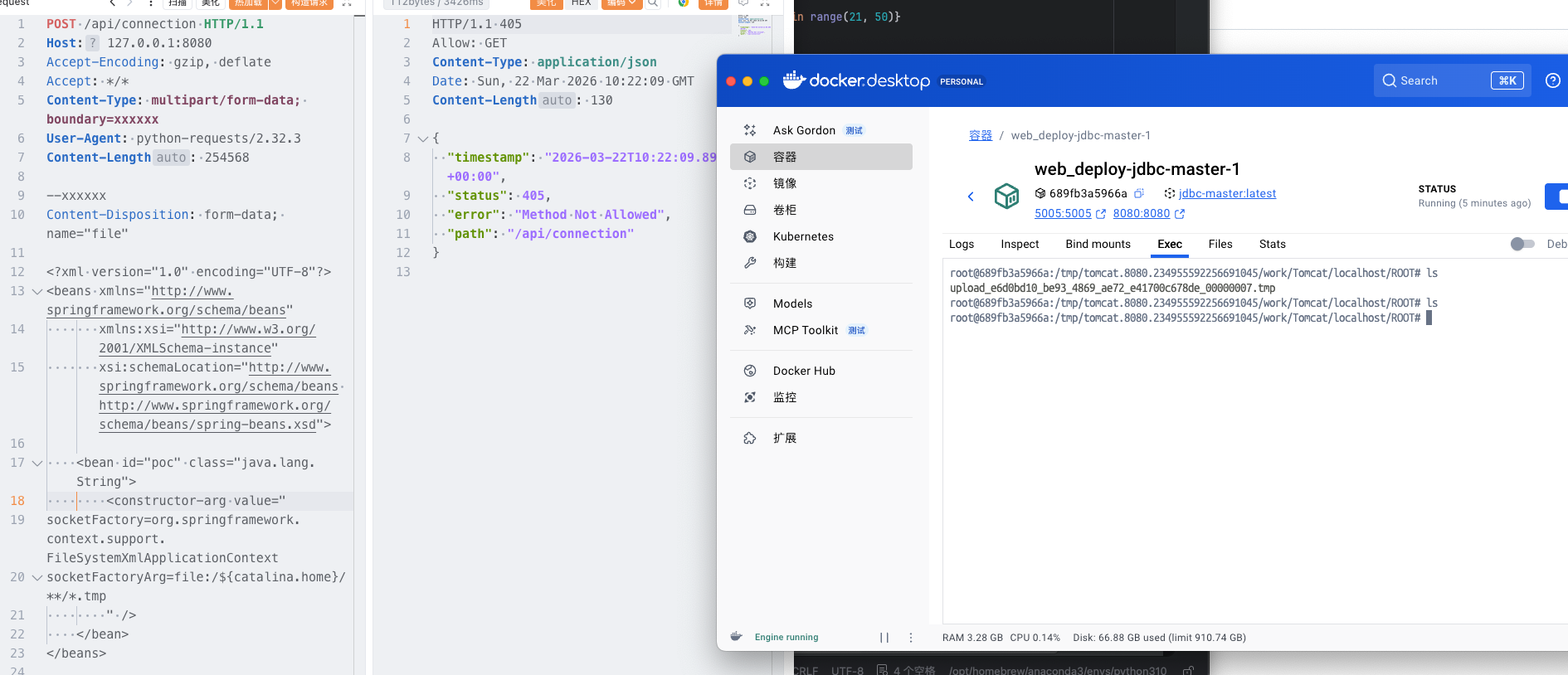The width and height of the screenshot is (1568, 675).
Task: Click the blue stop button beside STATUS
Action: pos(1556,197)
